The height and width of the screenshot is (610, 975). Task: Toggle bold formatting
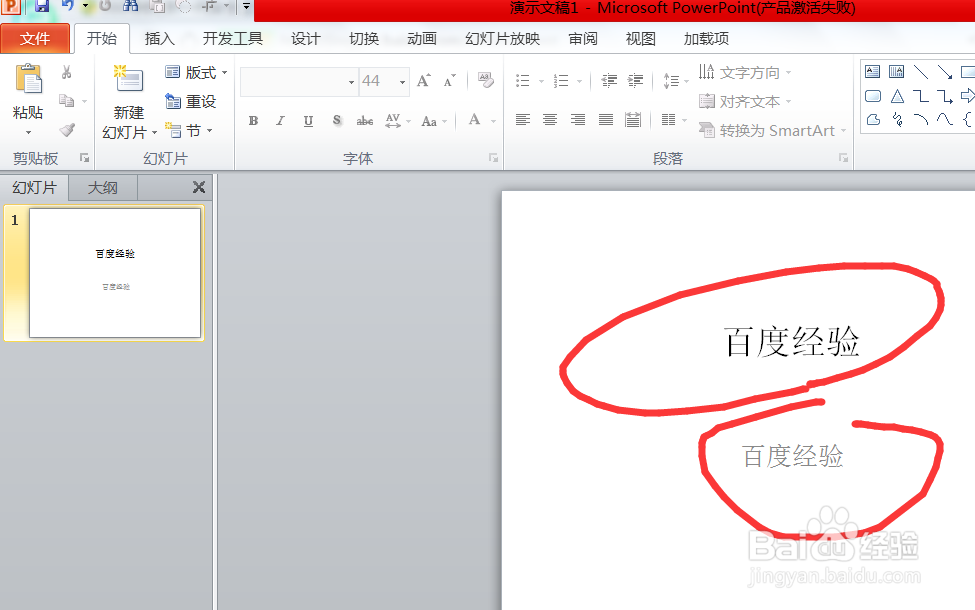click(253, 121)
